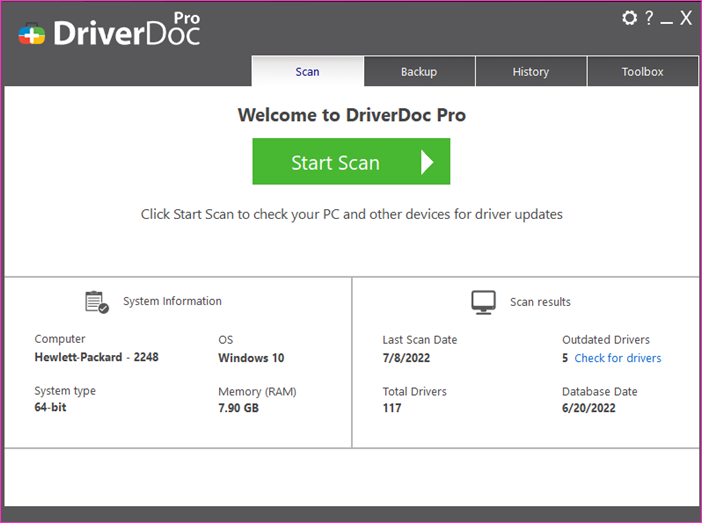702x523 pixels.
Task: Click the Scan results monitor icon
Action: click(484, 302)
